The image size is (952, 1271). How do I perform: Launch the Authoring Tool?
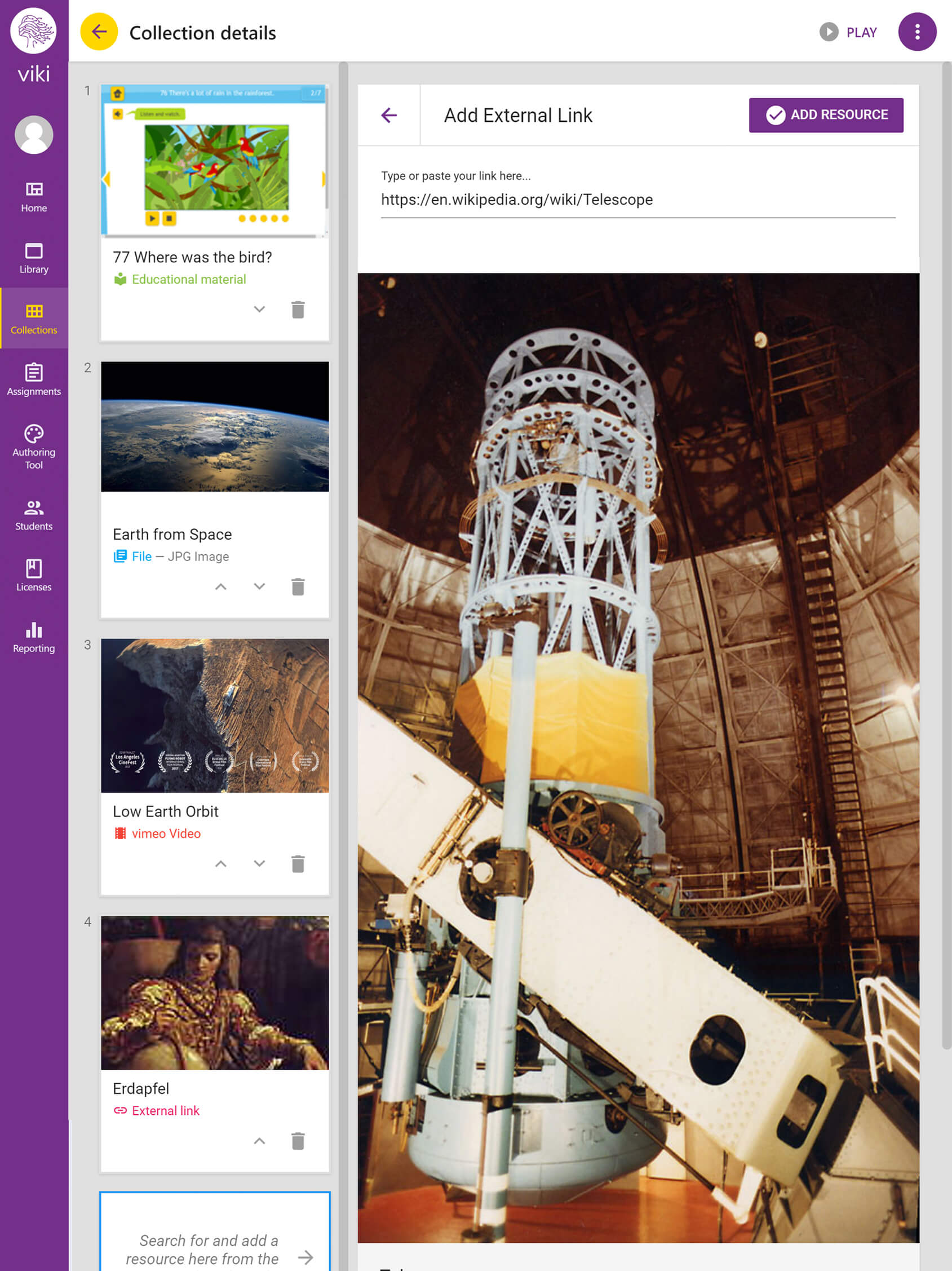[34, 447]
